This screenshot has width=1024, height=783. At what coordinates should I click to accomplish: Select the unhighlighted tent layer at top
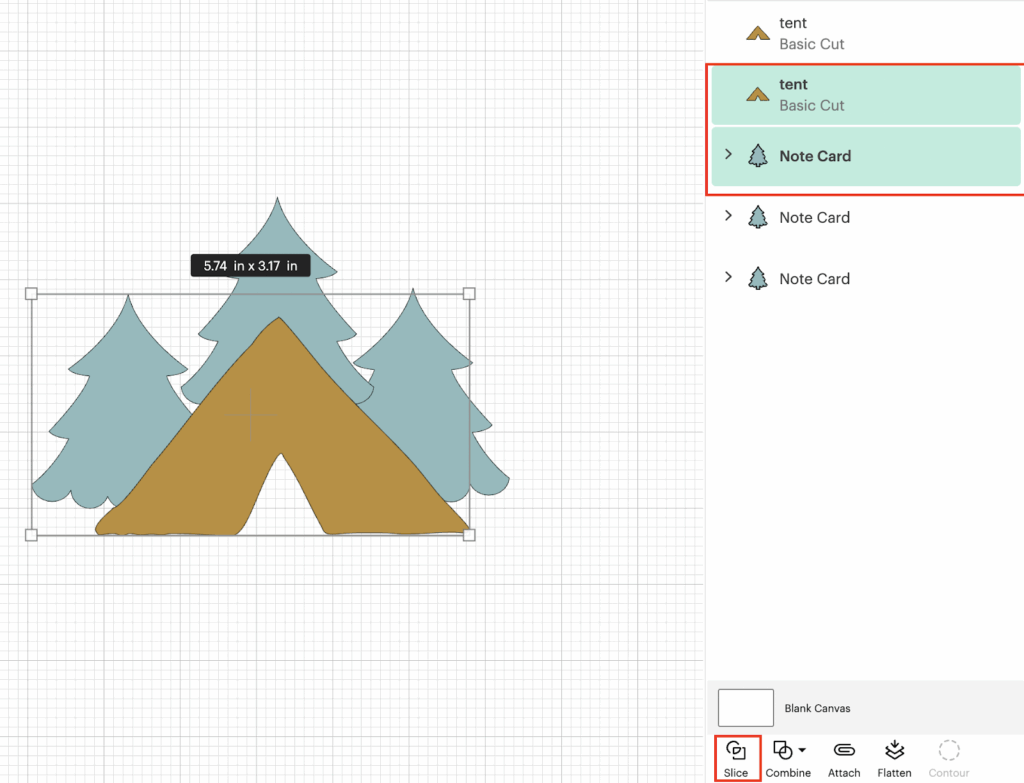click(860, 33)
